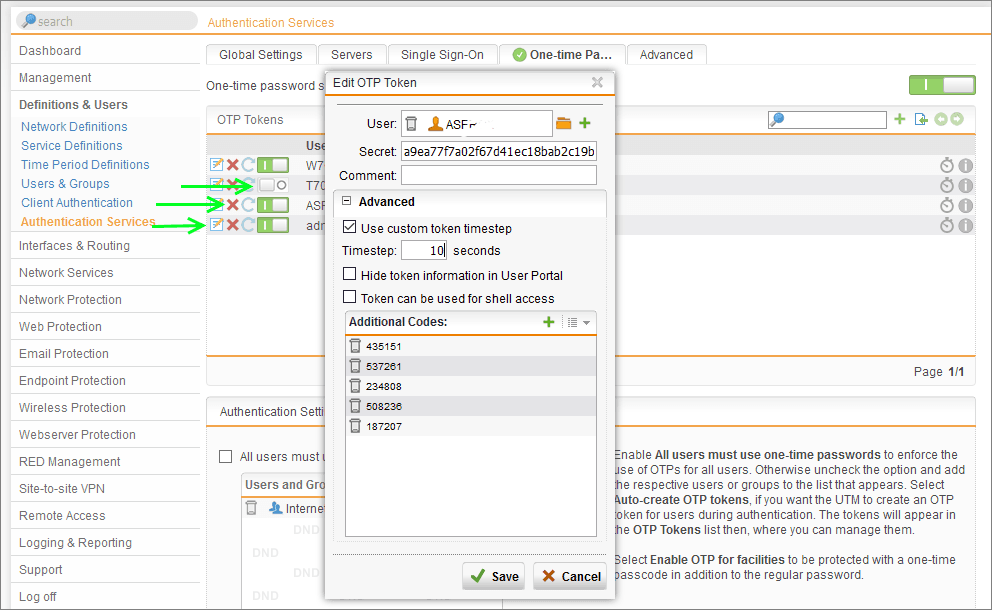Save the OTP token changes

493,576
